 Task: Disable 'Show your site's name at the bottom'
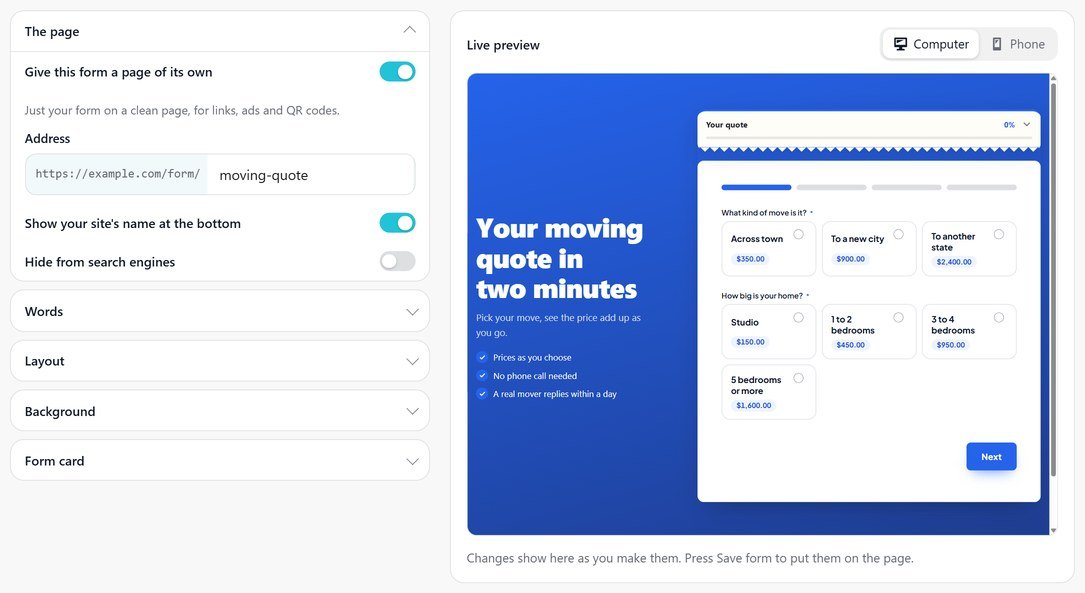tap(397, 223)
